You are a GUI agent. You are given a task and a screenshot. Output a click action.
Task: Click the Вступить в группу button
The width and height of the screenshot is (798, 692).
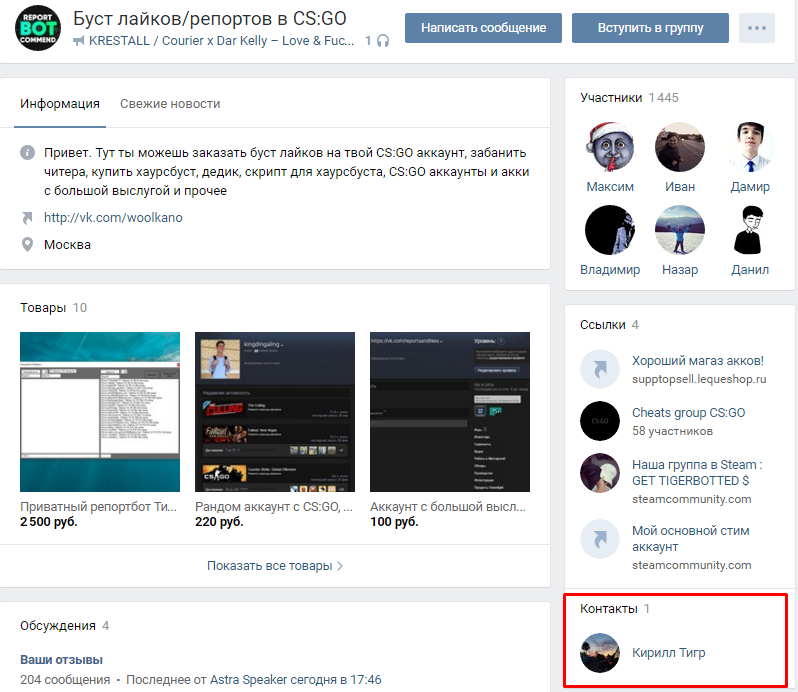650,28
